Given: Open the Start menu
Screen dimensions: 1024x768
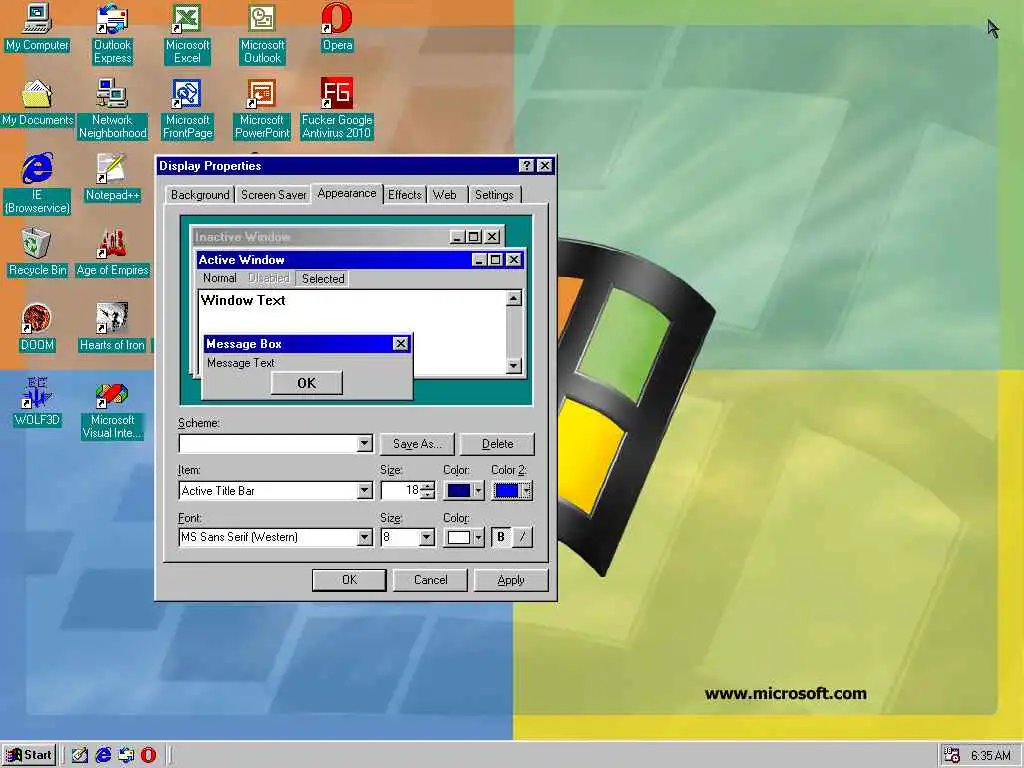Looking at the screenshot, I should click(29, 756).
